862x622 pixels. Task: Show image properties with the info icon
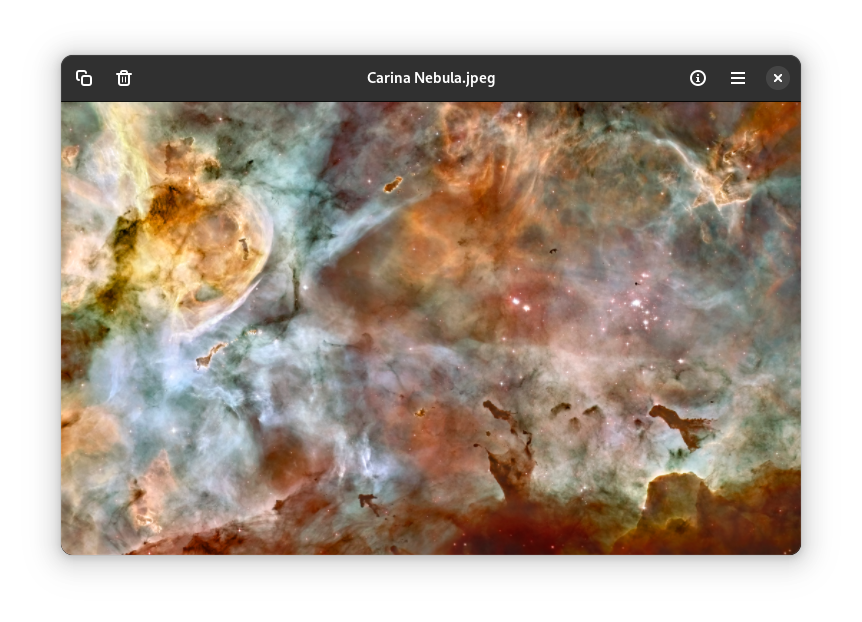[698, 78]
